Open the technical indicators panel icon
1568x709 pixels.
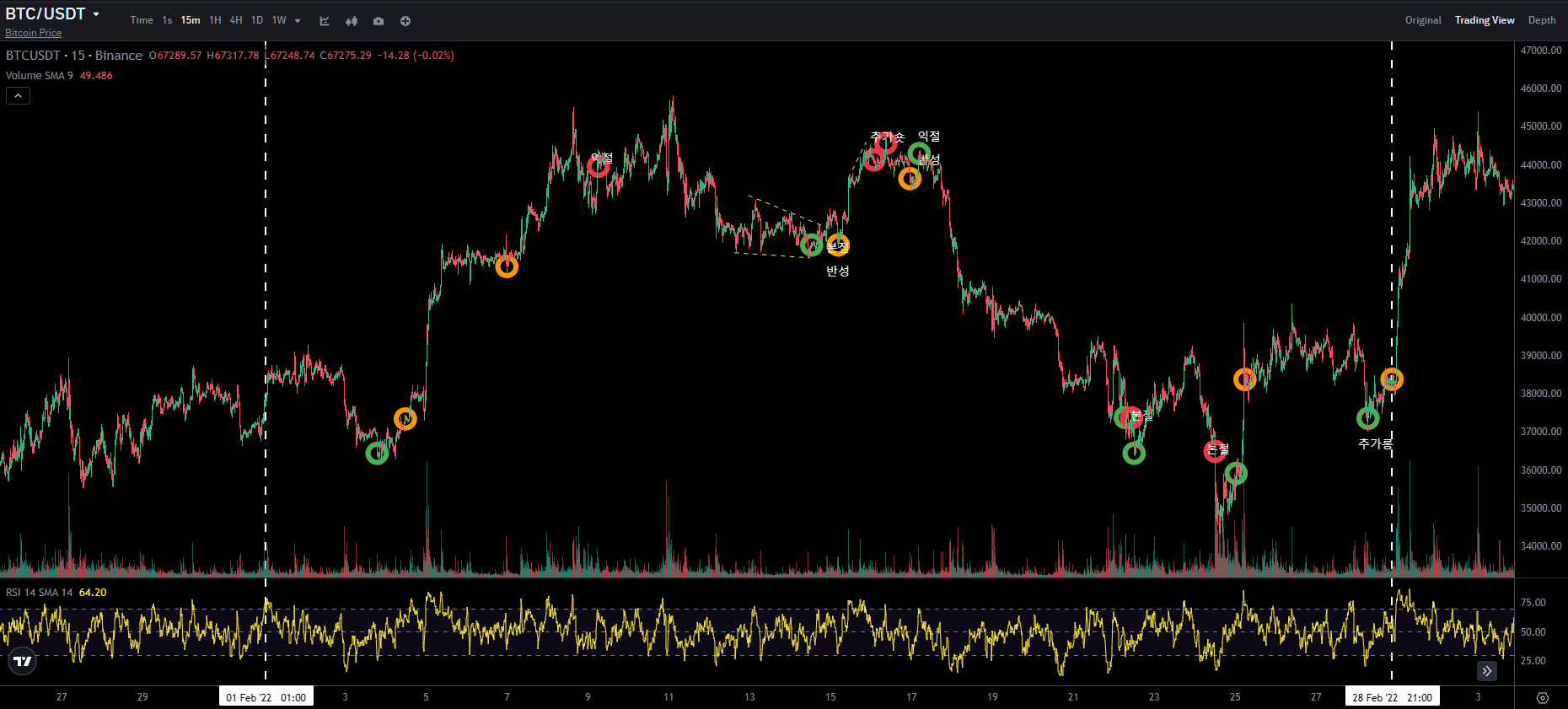click(x=325, y=21)
